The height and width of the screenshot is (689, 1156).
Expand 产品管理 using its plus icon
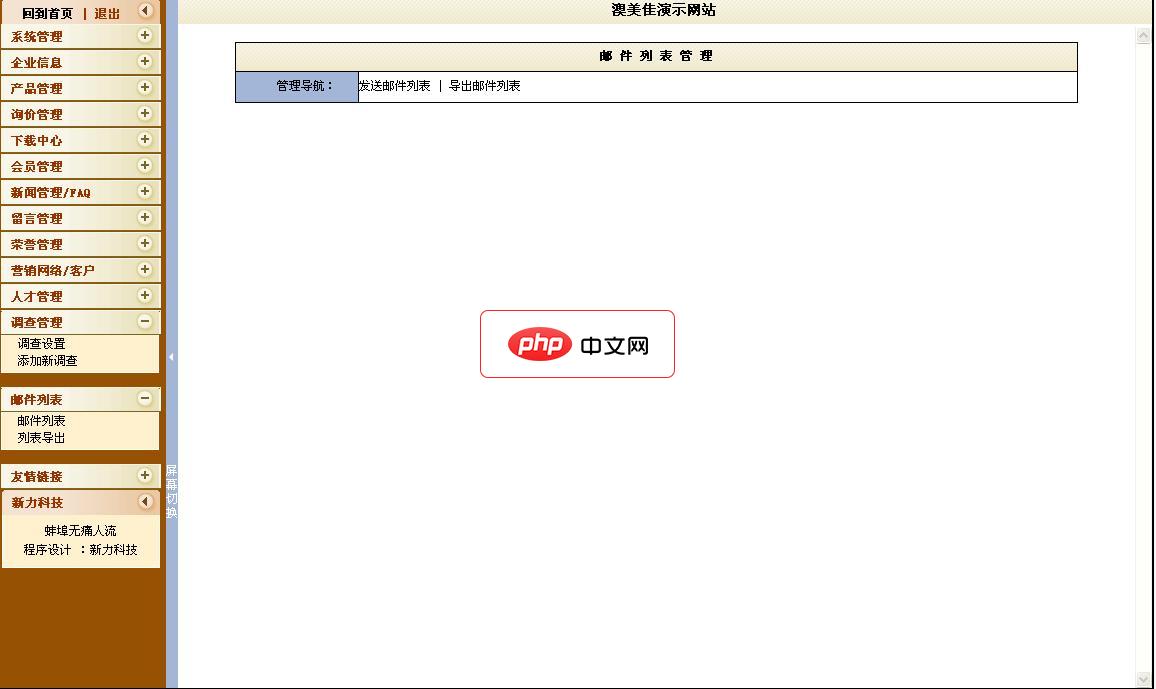(147, 88)
